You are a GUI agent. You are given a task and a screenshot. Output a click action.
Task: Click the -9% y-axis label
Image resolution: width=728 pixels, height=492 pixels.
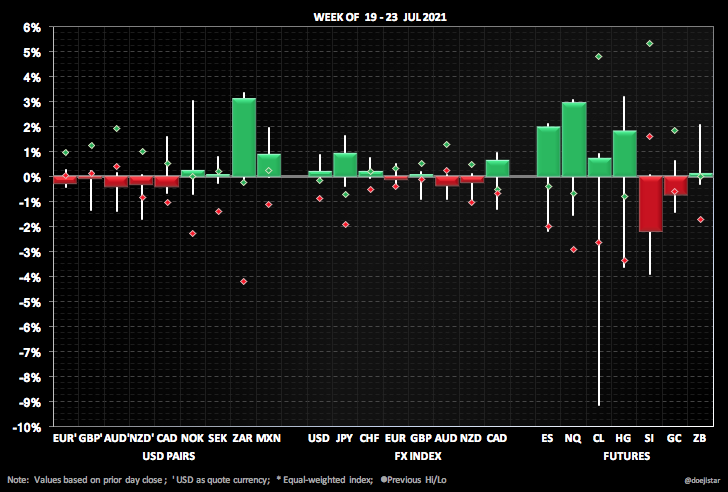click(x=31, y=402)
